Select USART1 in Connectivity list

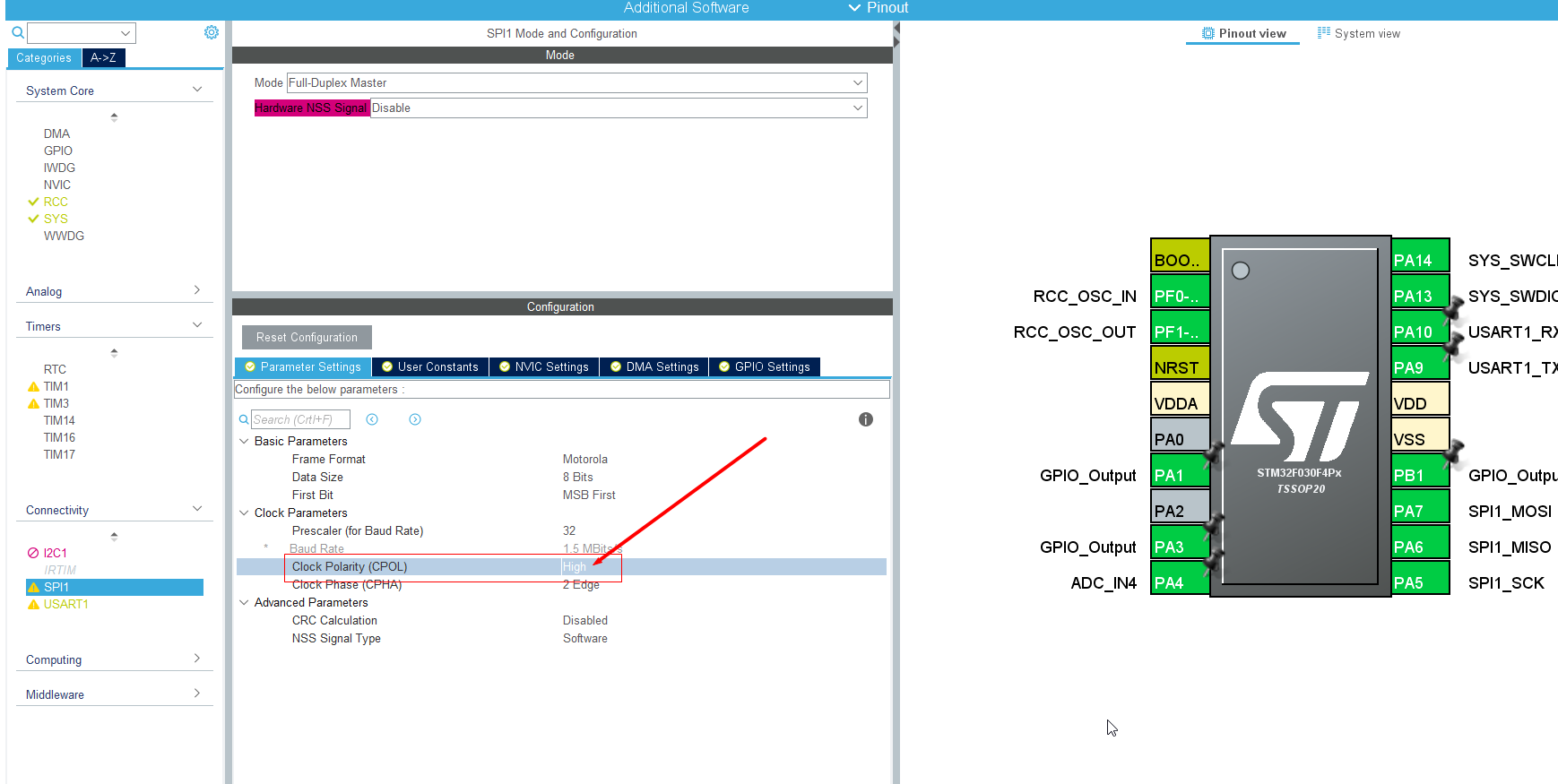(x=65, y=604)
